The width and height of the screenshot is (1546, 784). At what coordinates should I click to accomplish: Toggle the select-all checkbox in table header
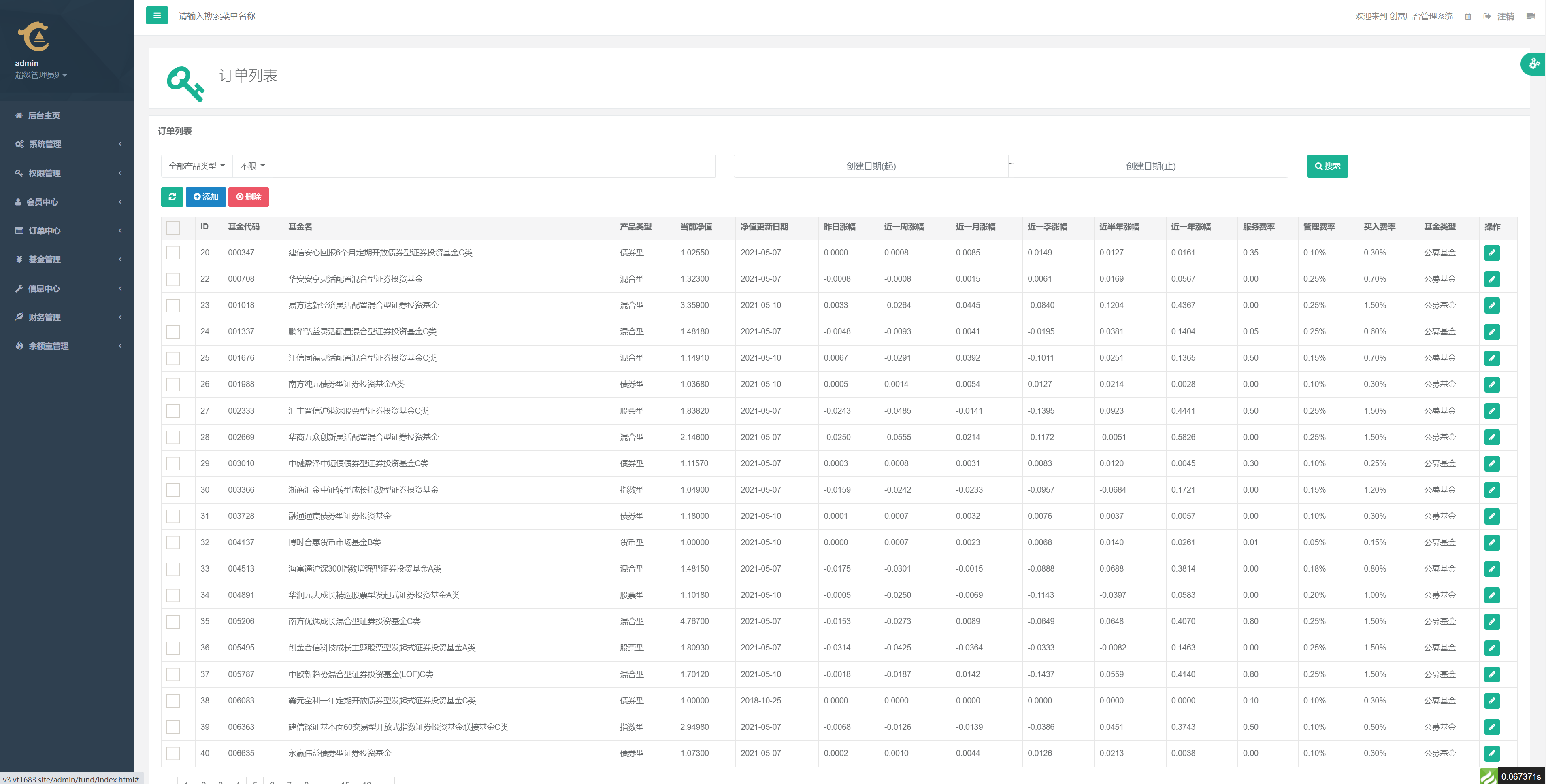173,227
